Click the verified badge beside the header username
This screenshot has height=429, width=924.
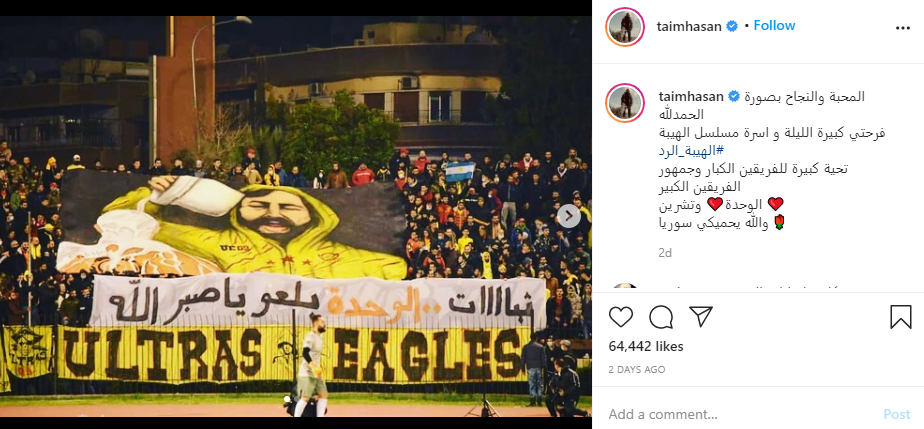[x=732, y=27]
